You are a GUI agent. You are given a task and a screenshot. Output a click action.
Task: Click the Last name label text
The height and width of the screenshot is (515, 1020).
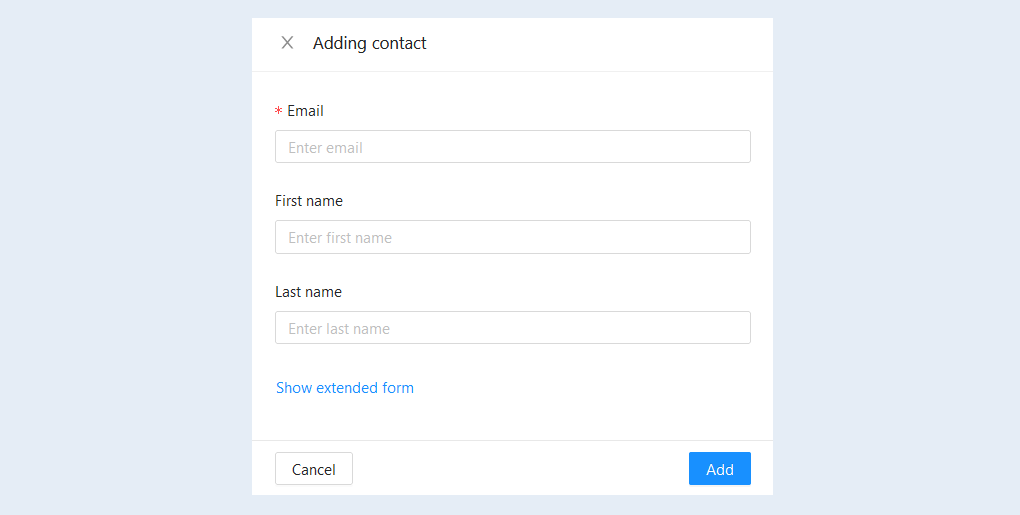click(308, 292)
